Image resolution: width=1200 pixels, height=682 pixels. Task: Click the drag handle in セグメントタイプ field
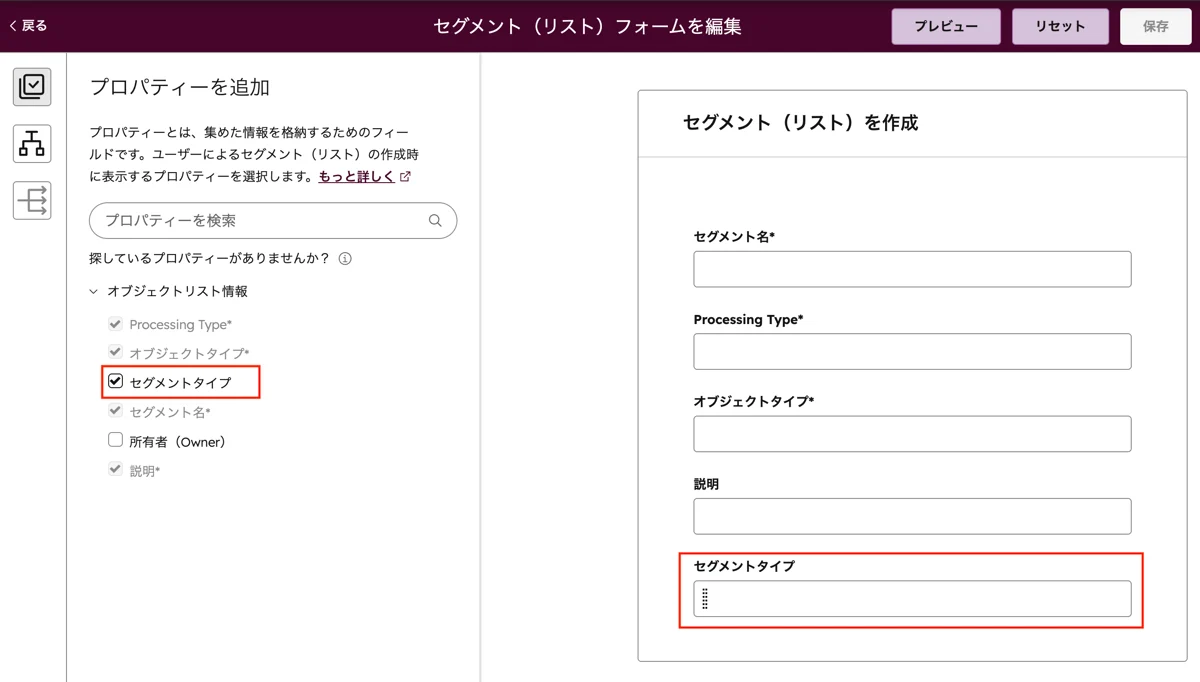coord(705,599)
